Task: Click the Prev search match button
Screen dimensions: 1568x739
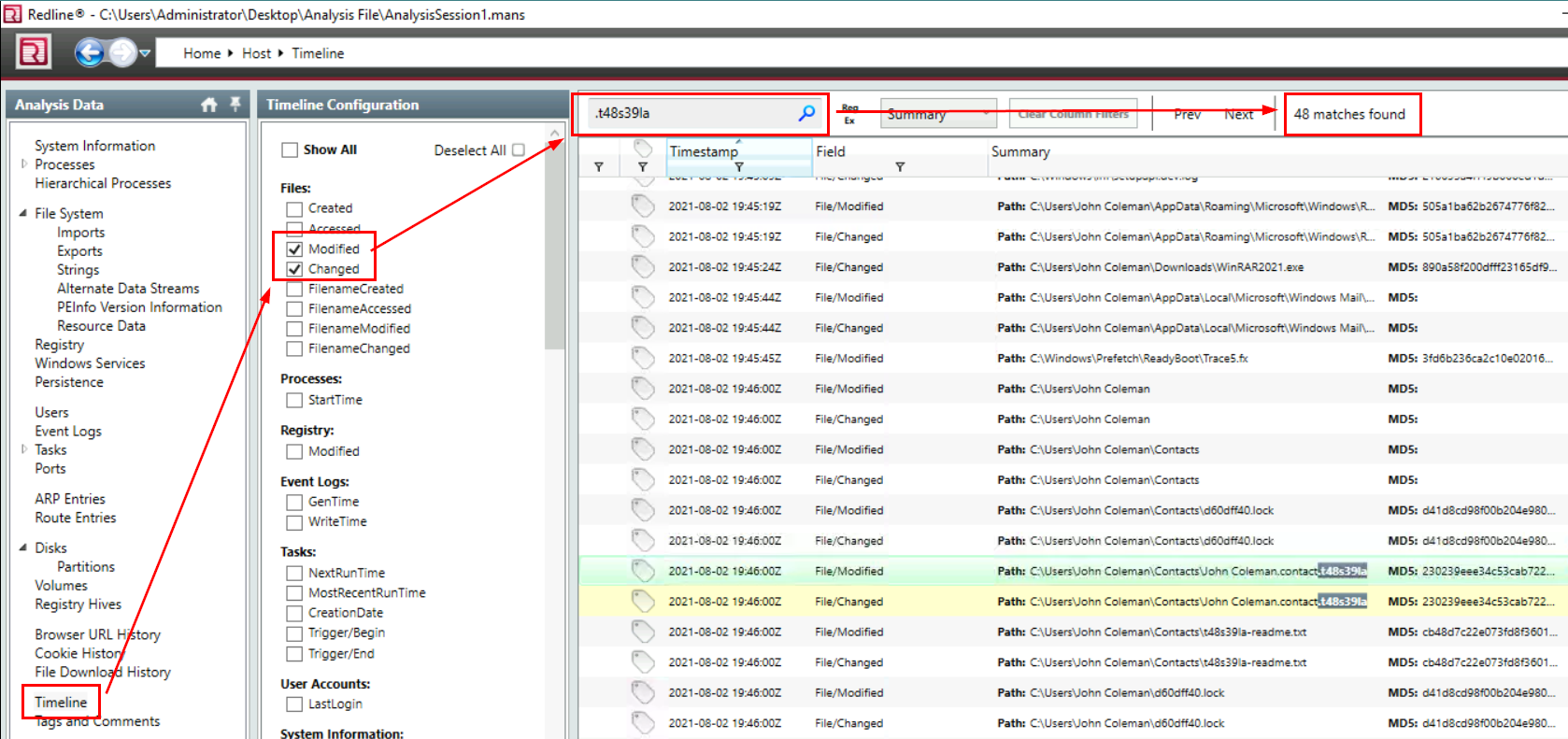Action: pos(1187,114)
